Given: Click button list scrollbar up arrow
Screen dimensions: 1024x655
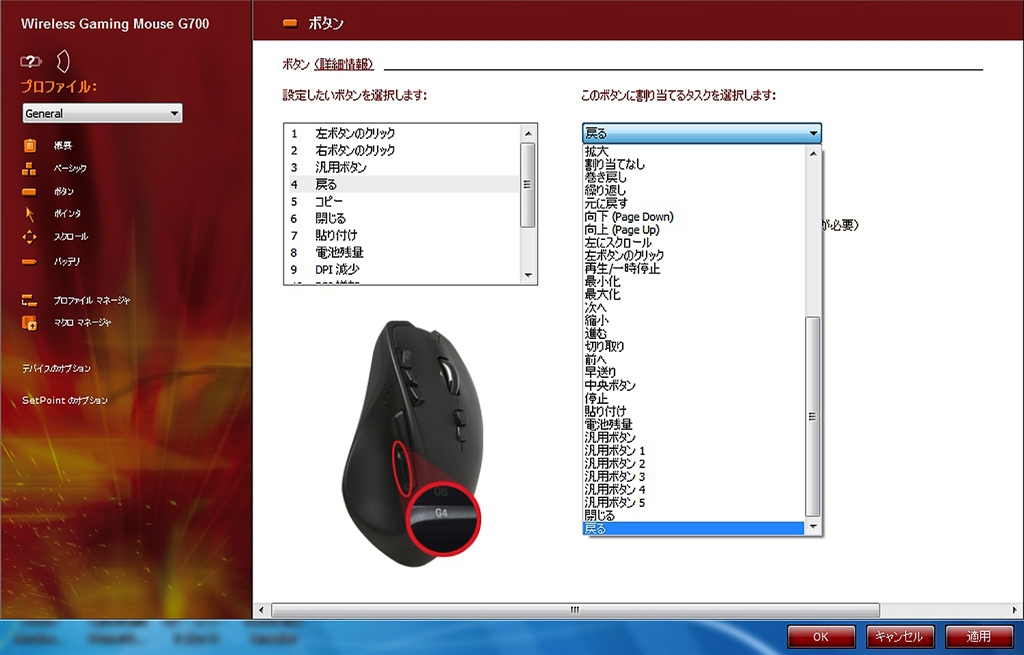Looking at the screenshot, I should (x=528, y=133).
